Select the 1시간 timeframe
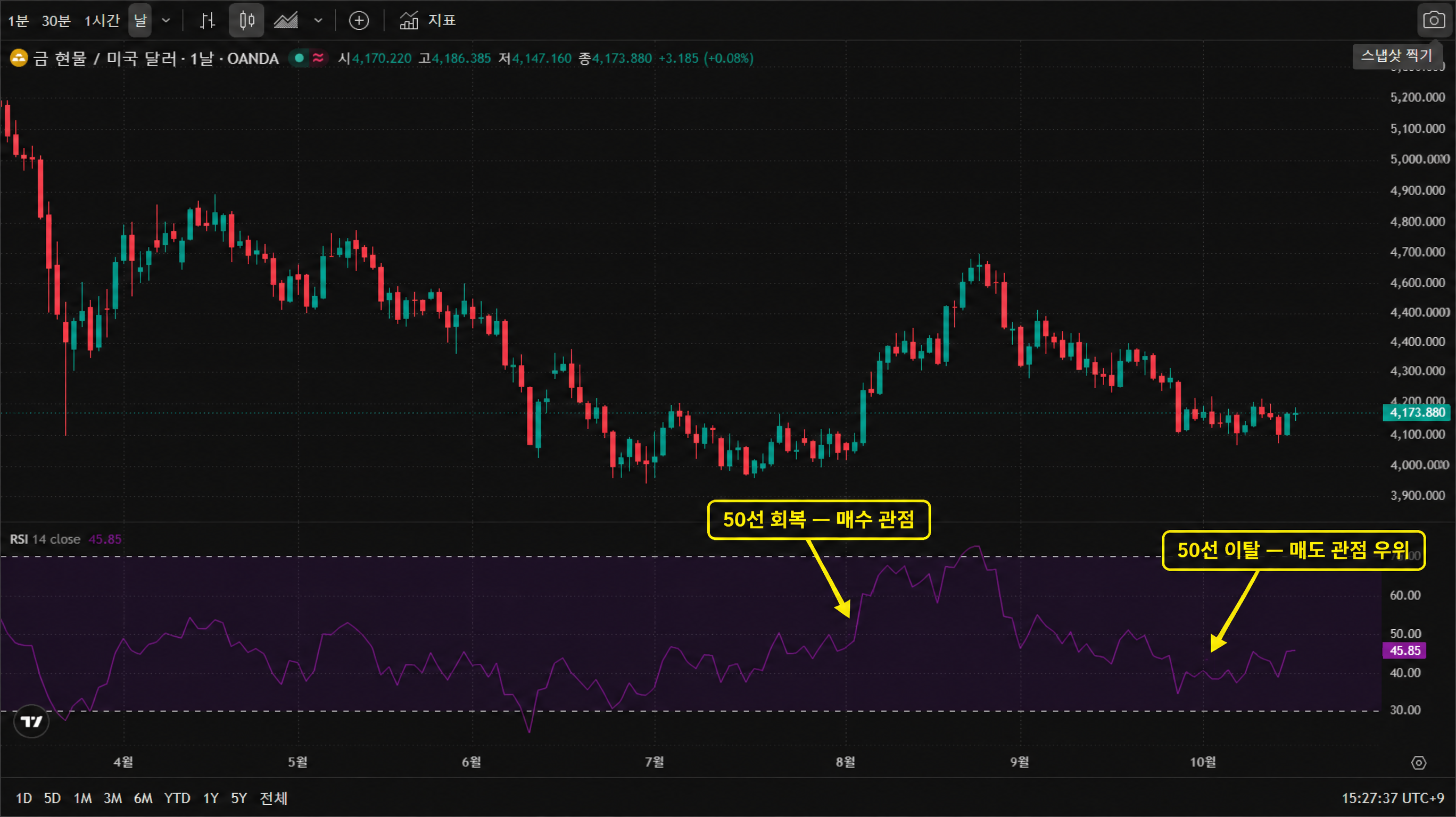The image size is (1456, 817). click(102, 21)
